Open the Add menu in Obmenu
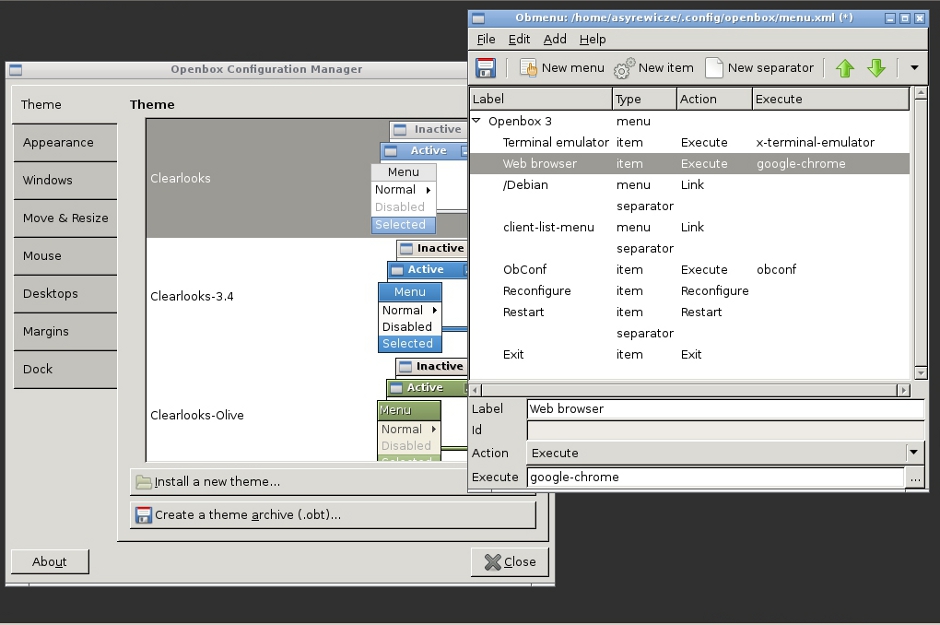940x625 pixels. tap(555, 39)
